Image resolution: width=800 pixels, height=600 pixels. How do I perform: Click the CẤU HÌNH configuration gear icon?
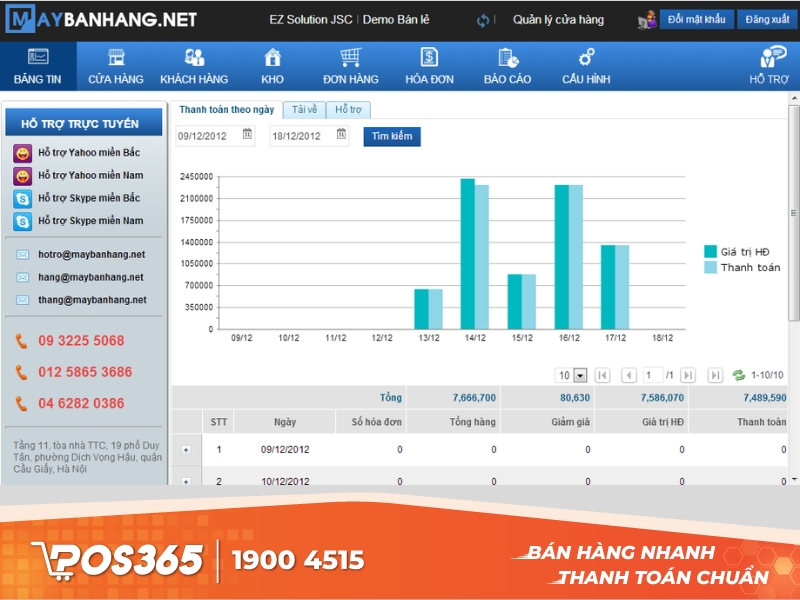(x=586, y=58)
